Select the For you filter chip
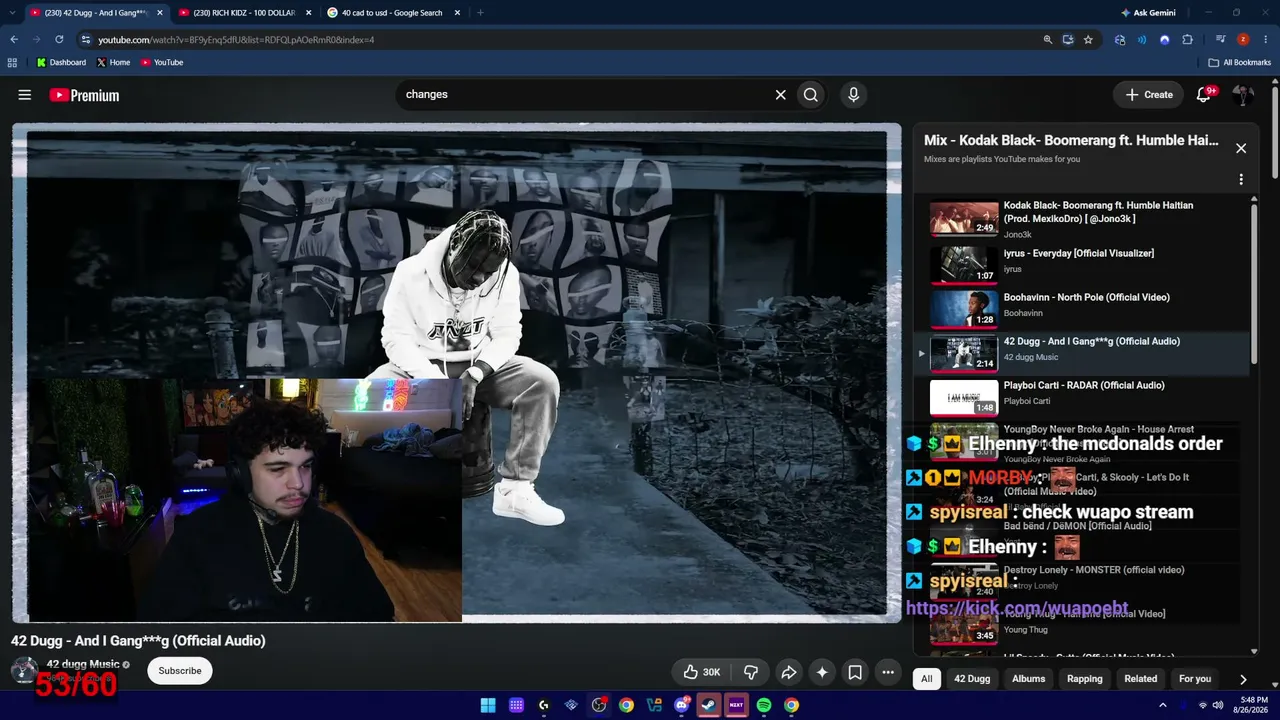1280x720 pixels. [x=1195, y=679]
